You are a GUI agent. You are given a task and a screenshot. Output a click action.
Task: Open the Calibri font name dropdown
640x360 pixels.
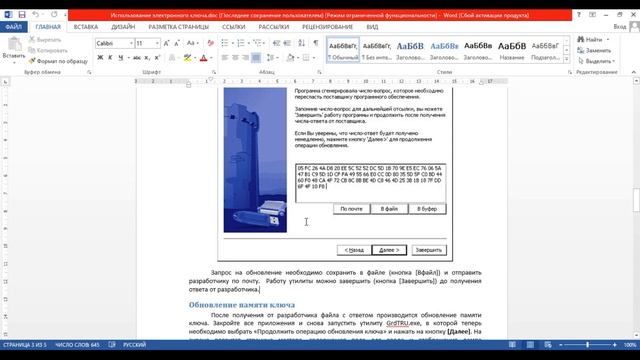point(131,43)
